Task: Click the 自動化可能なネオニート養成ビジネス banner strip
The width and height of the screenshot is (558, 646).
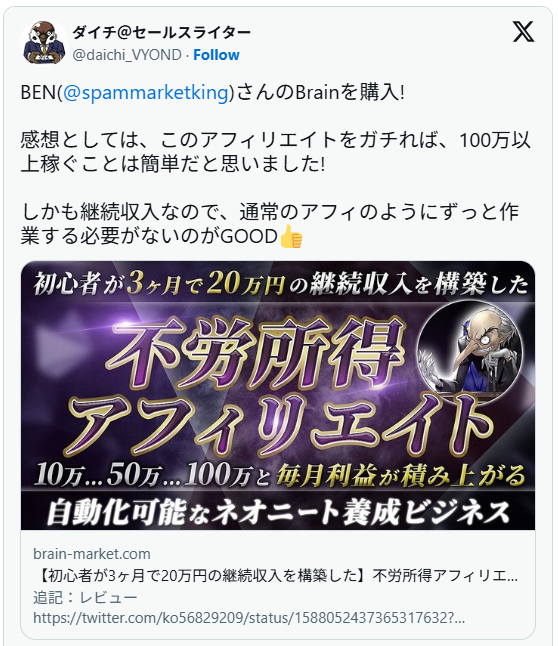Action: click(x=278, y=511)
